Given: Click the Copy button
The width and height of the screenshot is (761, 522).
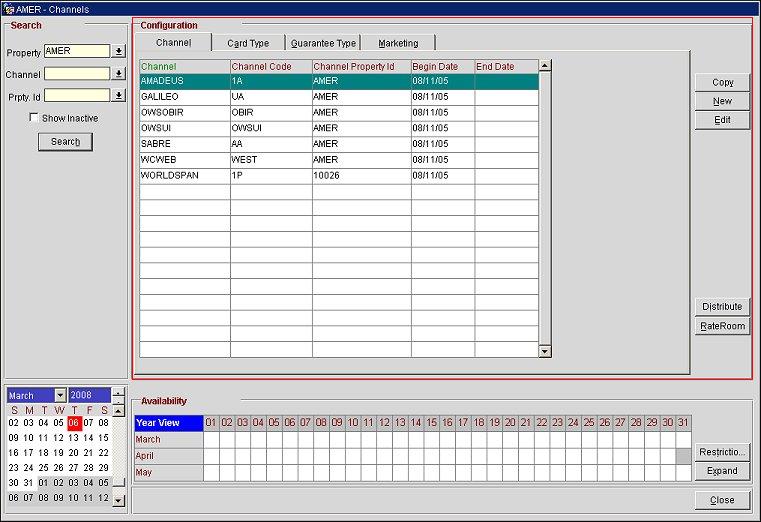Looking at the screenshot, I should (x=722, y=82).
